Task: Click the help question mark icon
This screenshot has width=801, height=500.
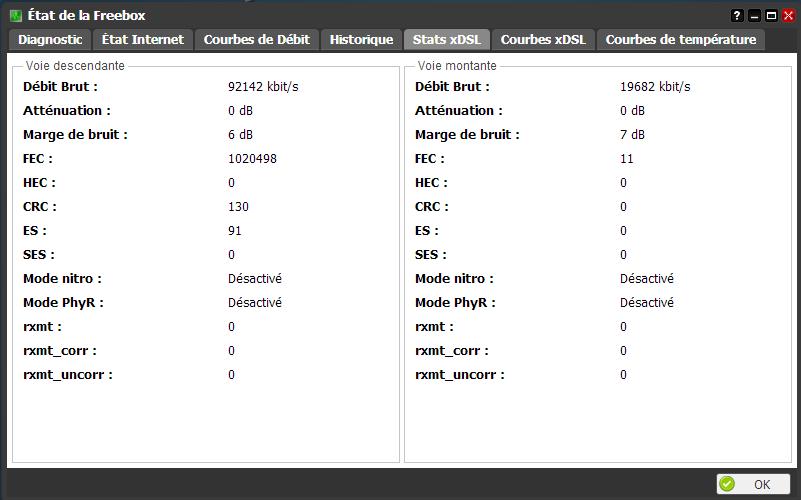Action: [x=738, y=16]
